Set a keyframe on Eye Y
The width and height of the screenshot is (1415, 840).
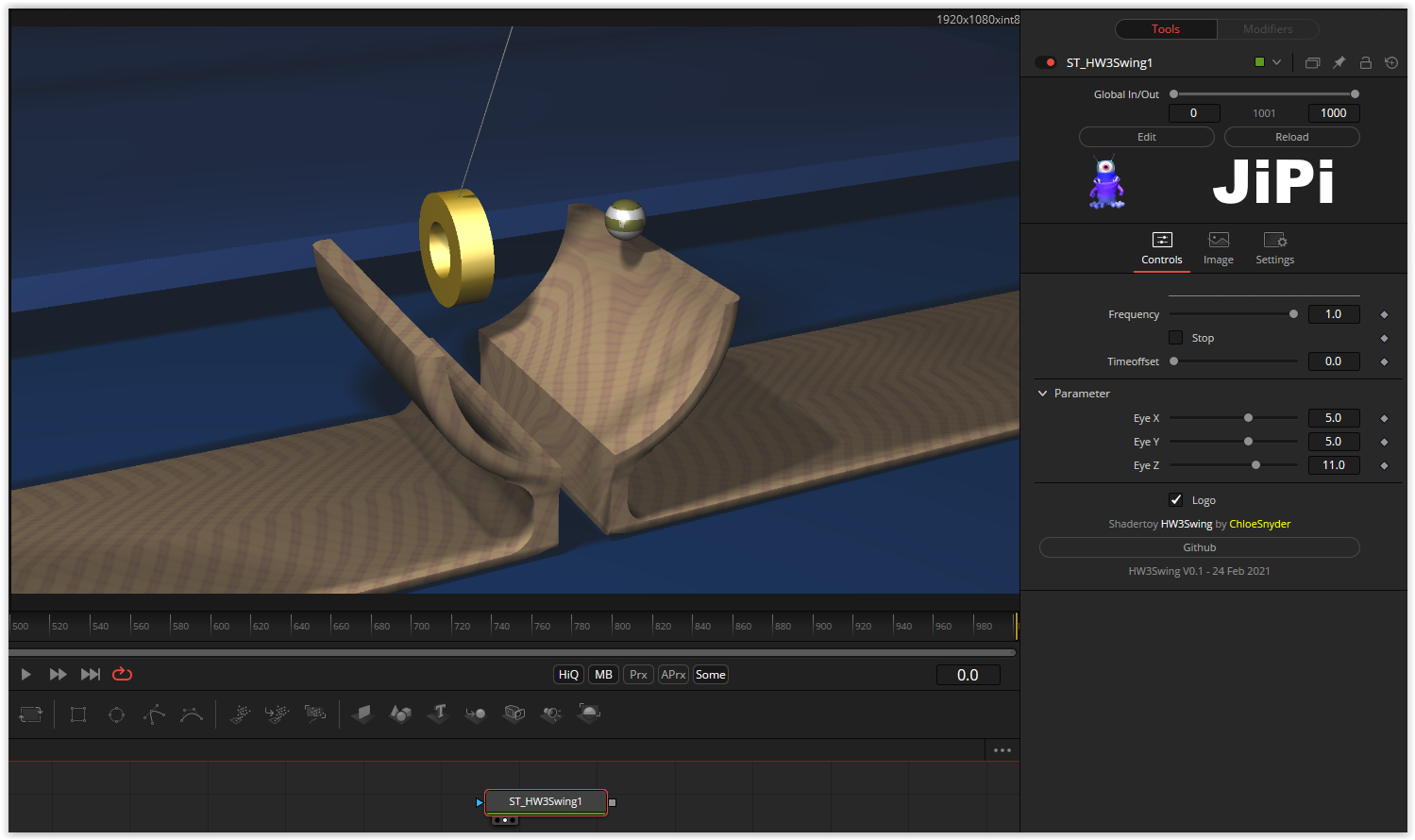1384,442
